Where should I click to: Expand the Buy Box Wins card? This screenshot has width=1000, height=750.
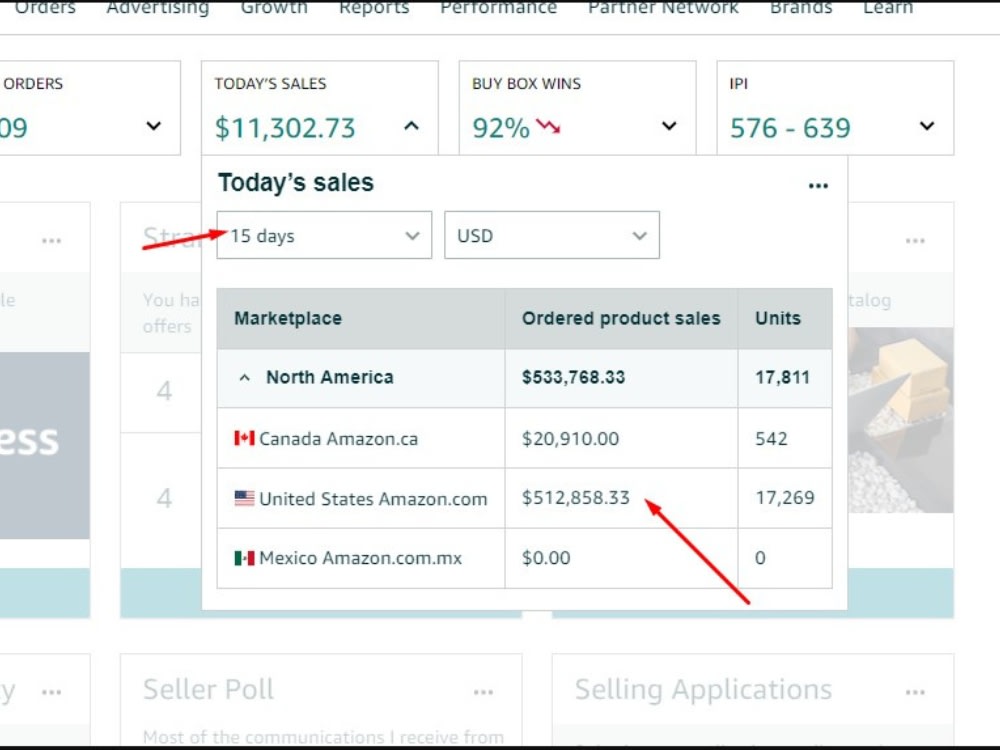[669, 126]
